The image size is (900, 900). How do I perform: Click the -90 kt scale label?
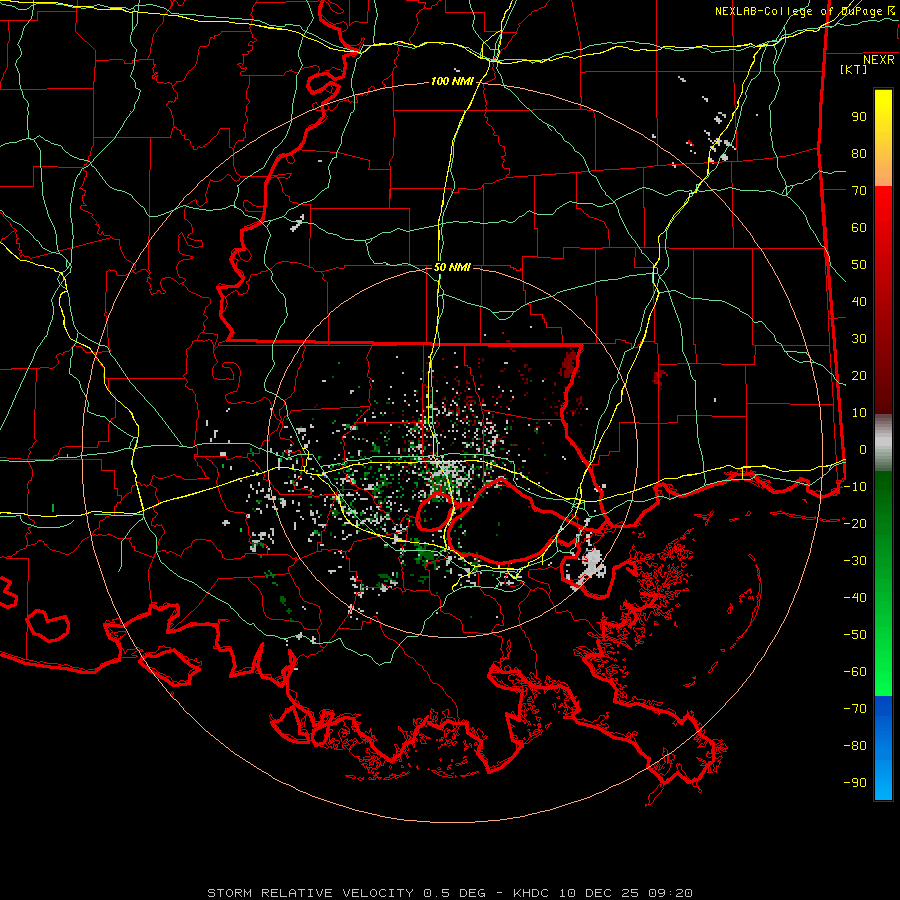855,783
